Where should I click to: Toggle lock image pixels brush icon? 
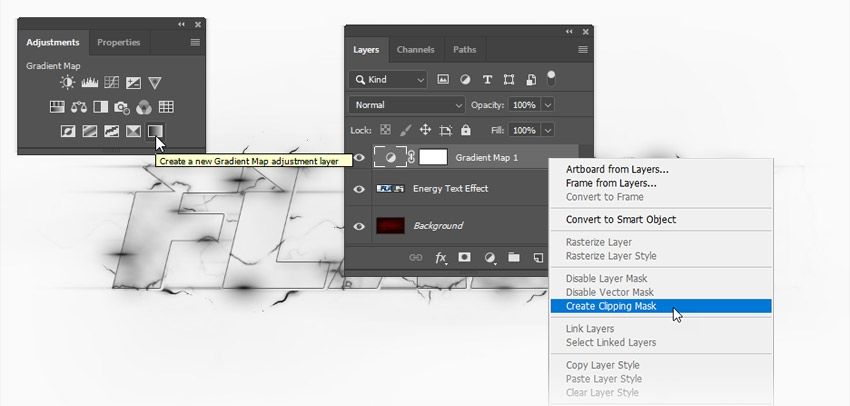[x=405, y=130]
